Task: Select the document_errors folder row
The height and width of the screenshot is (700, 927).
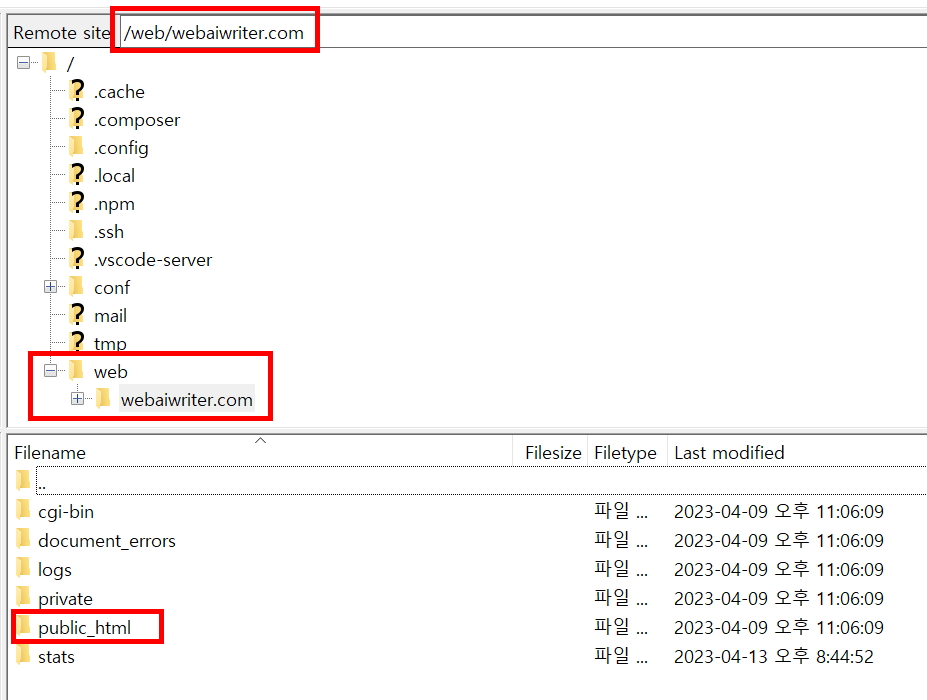Action: click(467, 540)
